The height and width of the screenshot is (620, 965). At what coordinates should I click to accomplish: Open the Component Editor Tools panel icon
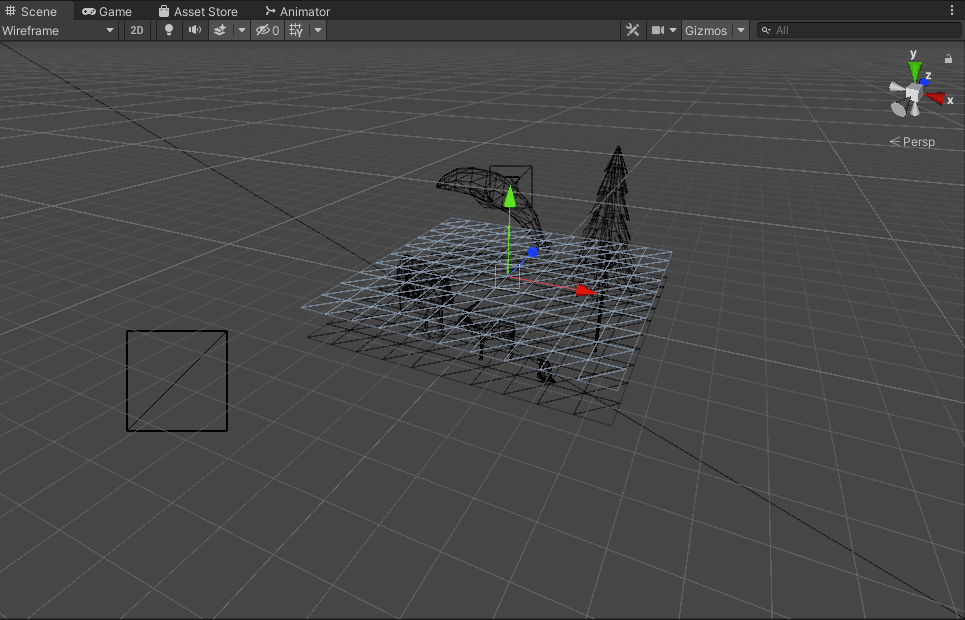[633, 30]
